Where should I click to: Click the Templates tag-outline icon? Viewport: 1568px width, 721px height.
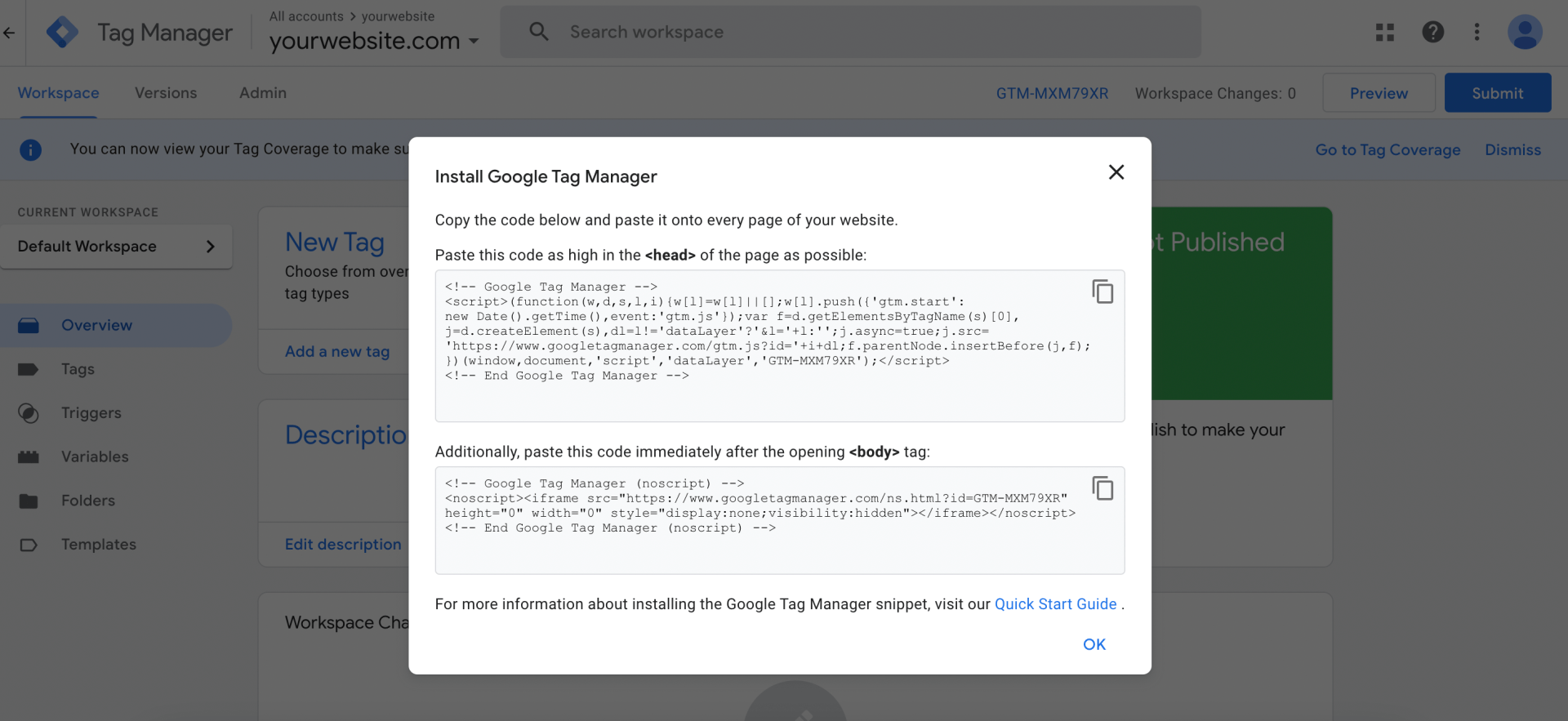pyautogui.click(x=29, y=545)
